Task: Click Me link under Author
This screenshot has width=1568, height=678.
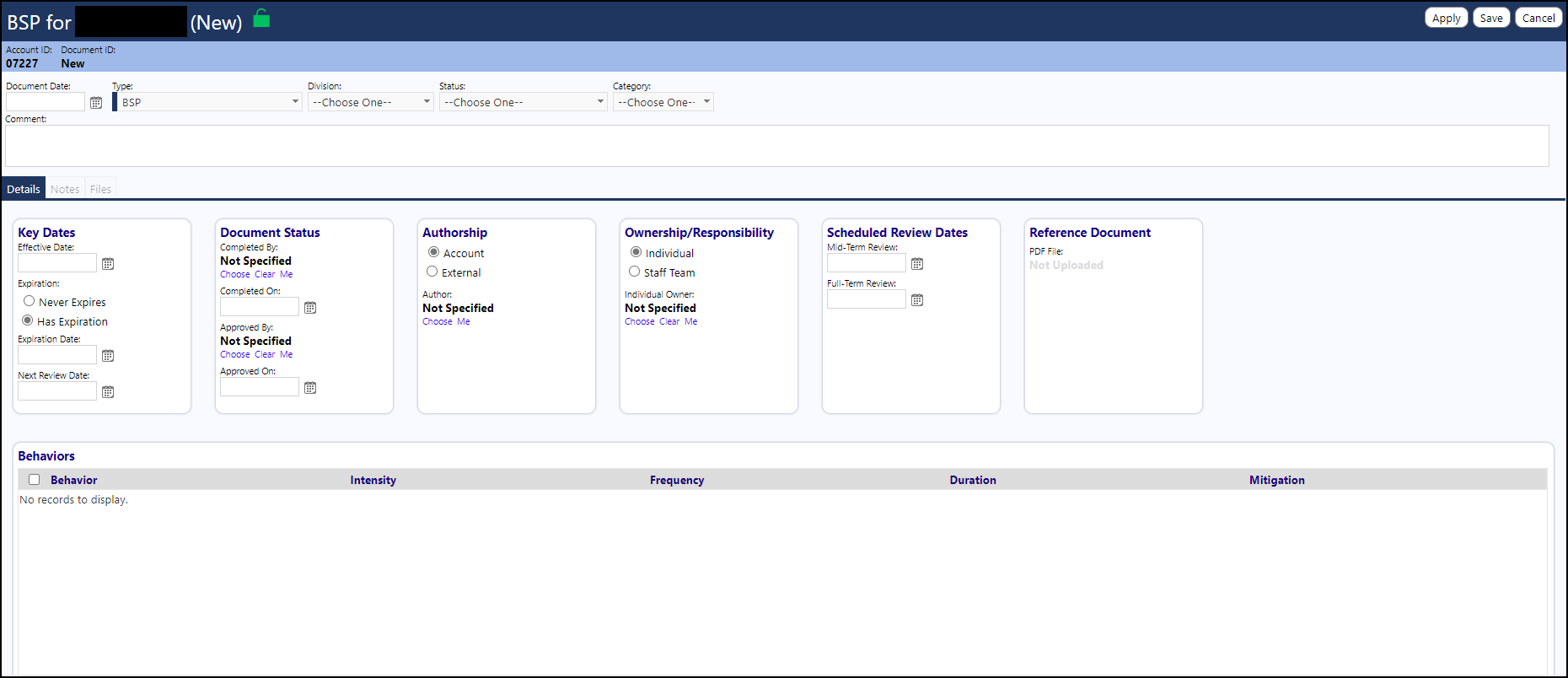Action: (x=464, y=322)
